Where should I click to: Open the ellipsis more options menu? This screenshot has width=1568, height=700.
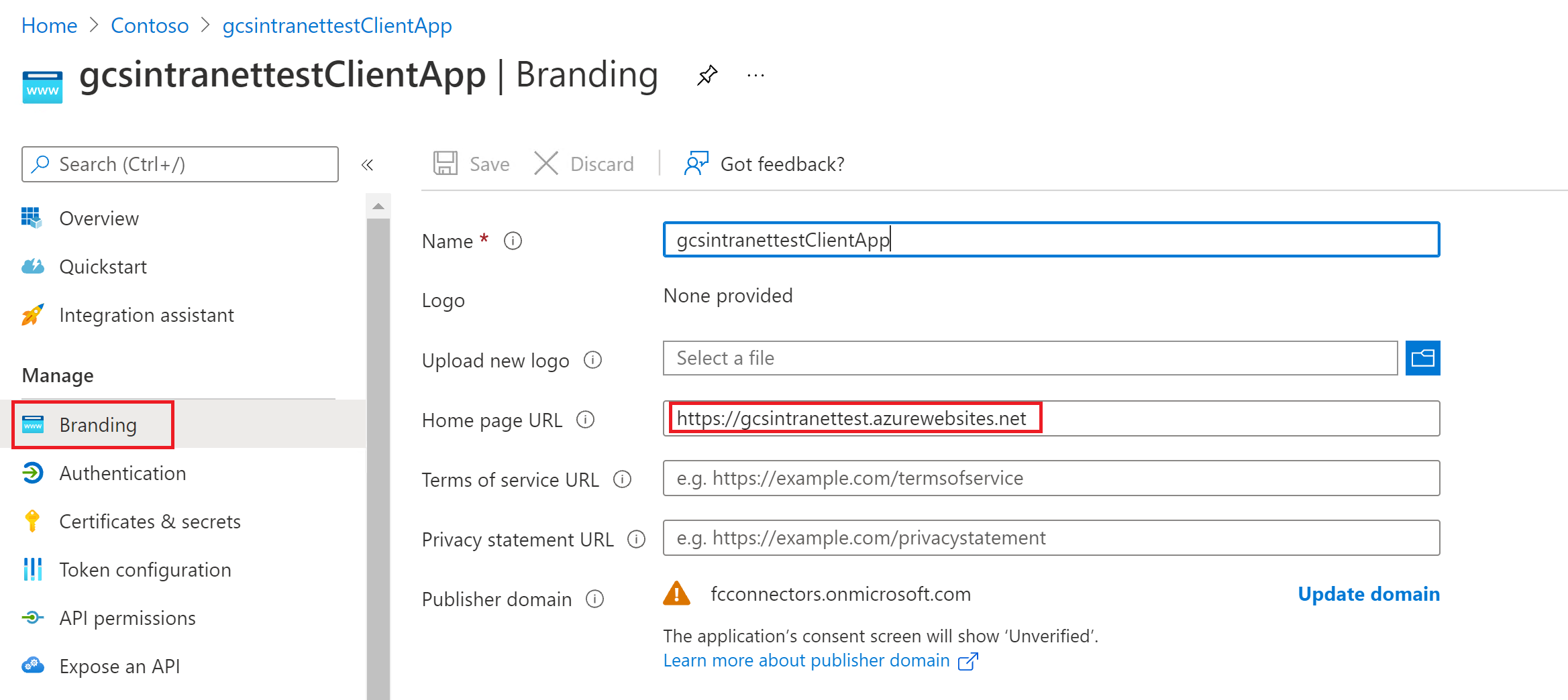(x=755, y=76)
